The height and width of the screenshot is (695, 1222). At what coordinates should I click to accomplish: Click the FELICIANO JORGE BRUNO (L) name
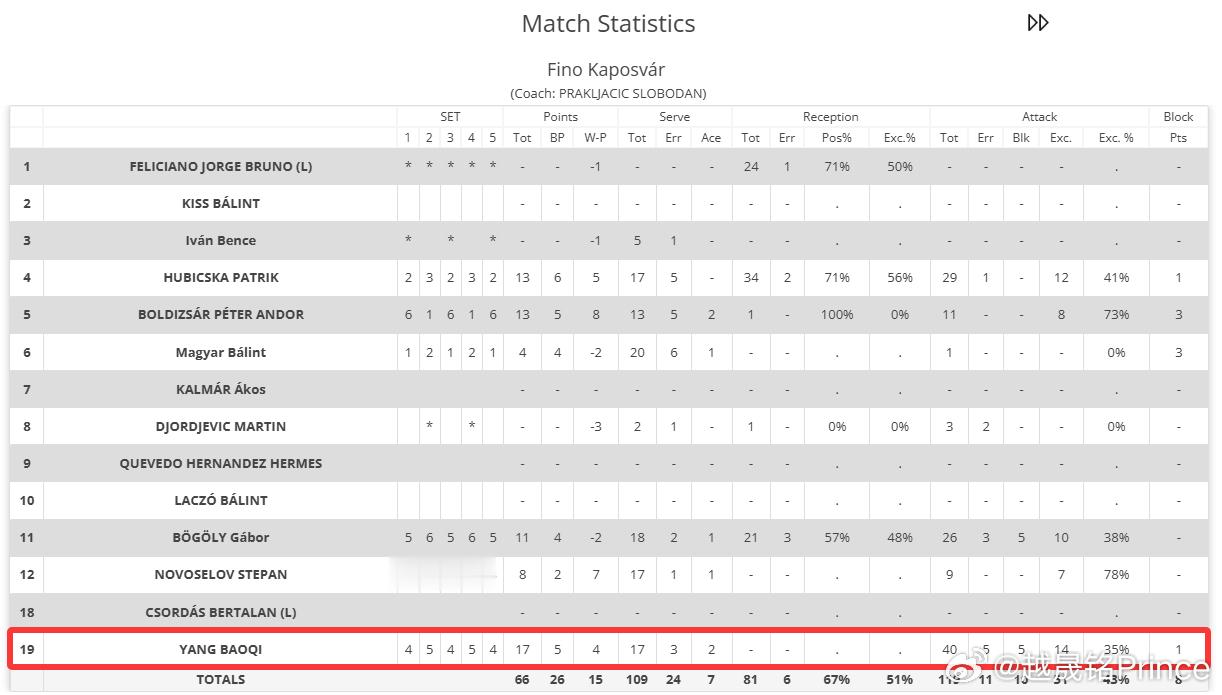click(x=221, y=166)
